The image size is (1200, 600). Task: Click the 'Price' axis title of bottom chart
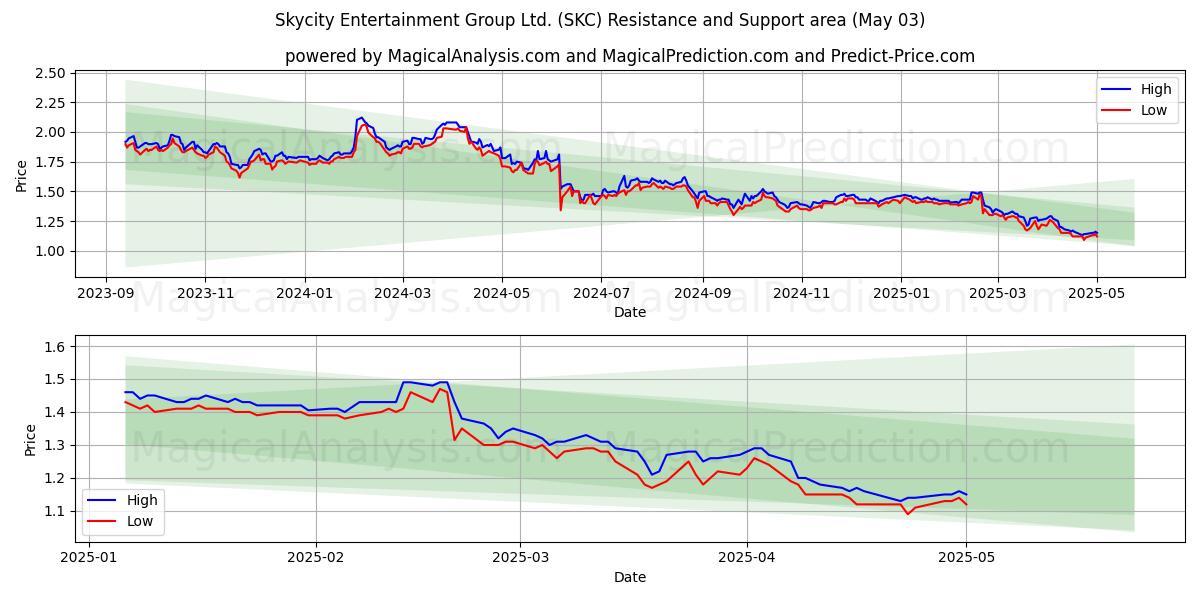tap(30, 440)
